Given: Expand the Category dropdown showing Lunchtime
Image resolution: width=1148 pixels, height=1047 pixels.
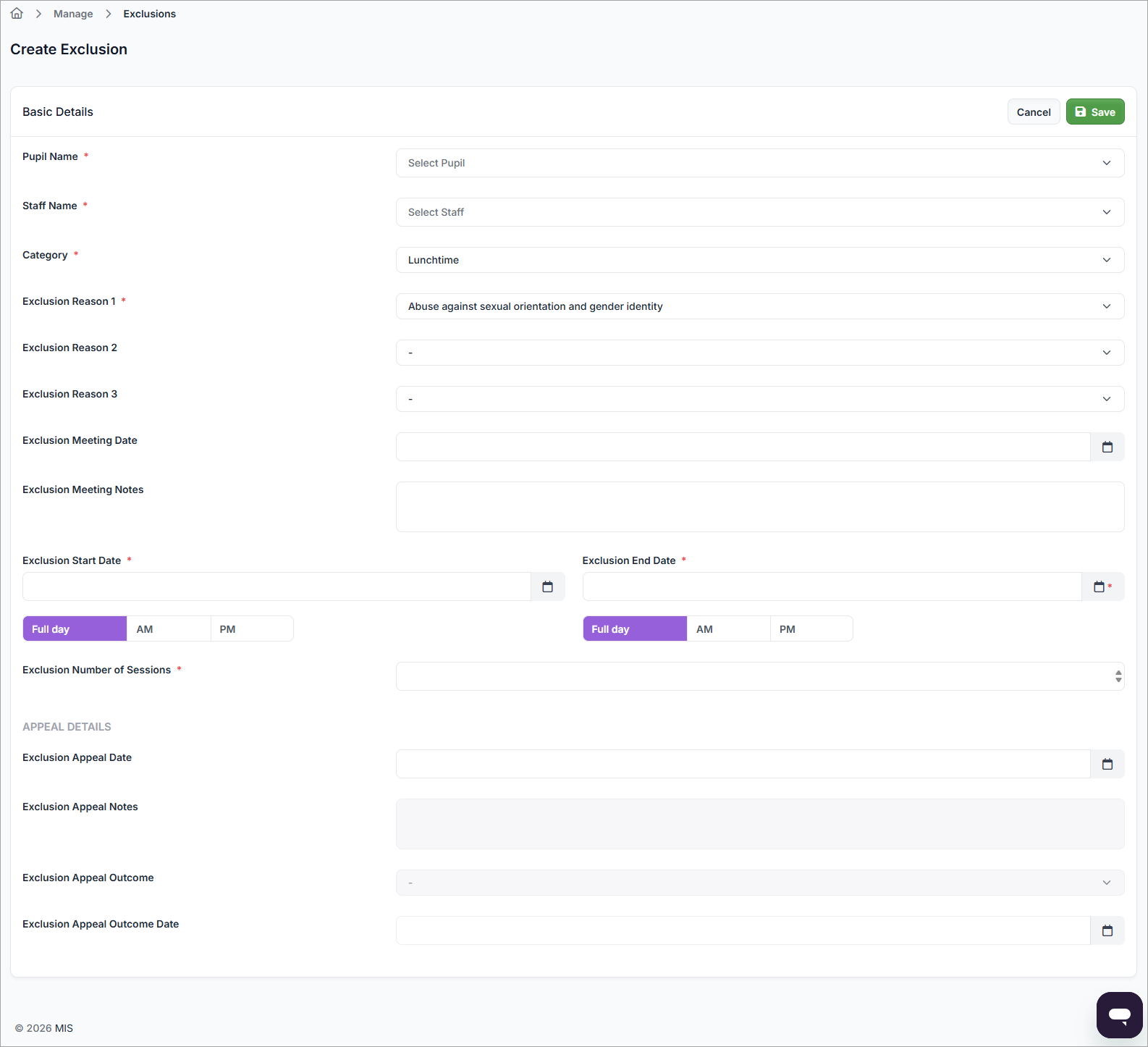Looking at the screenshot, I should pos(759,260).
